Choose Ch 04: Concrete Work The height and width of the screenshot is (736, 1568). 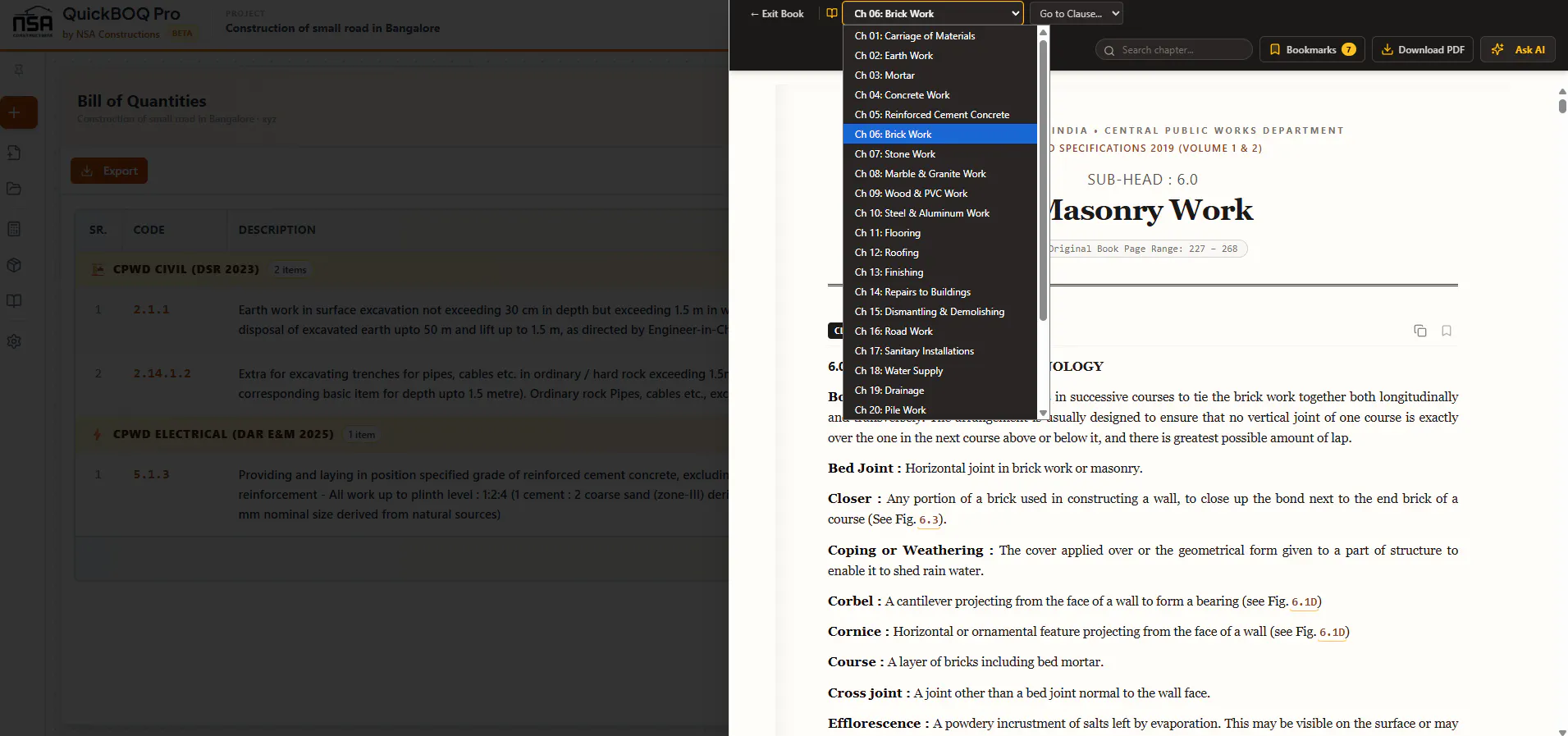940,95
